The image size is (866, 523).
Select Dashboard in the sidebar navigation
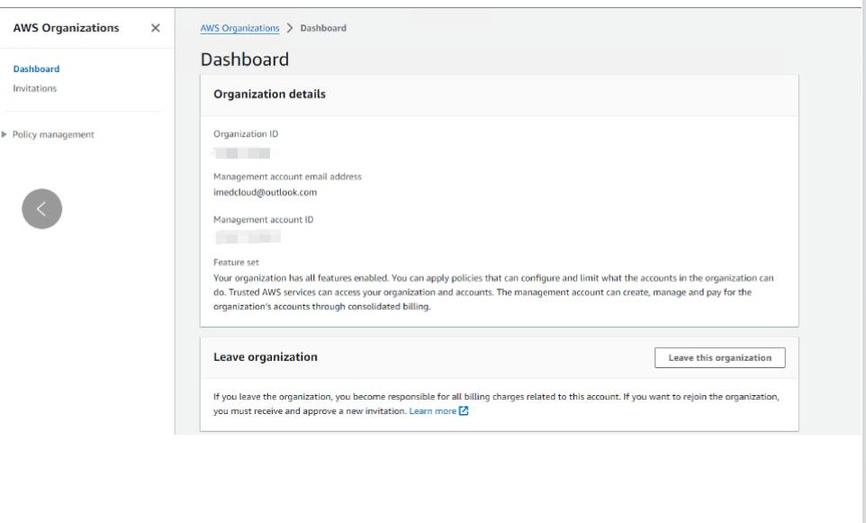click(36, 69)
